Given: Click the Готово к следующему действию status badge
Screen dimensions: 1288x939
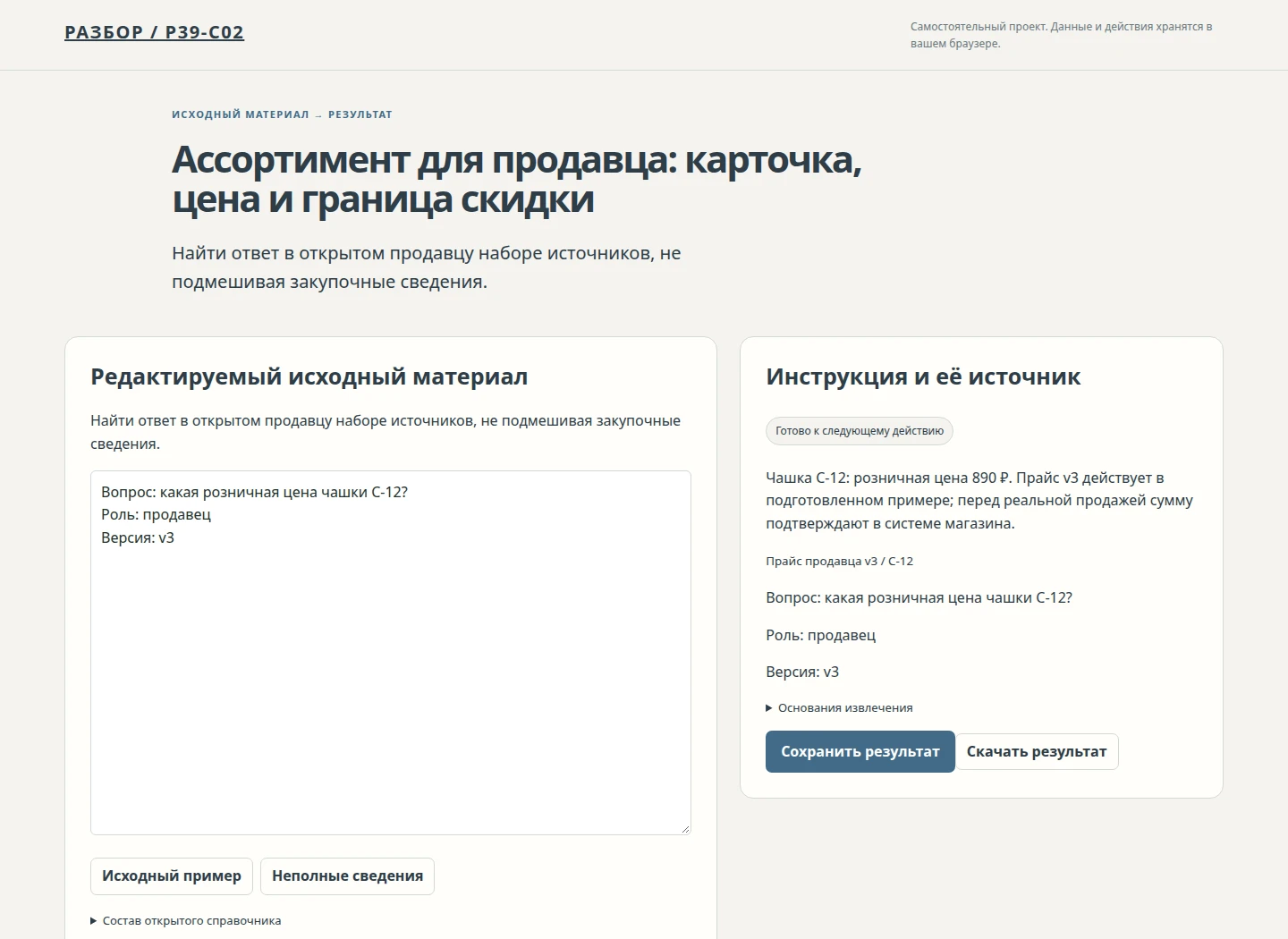Looking at the screenshot, I should (x=860, y=431).
